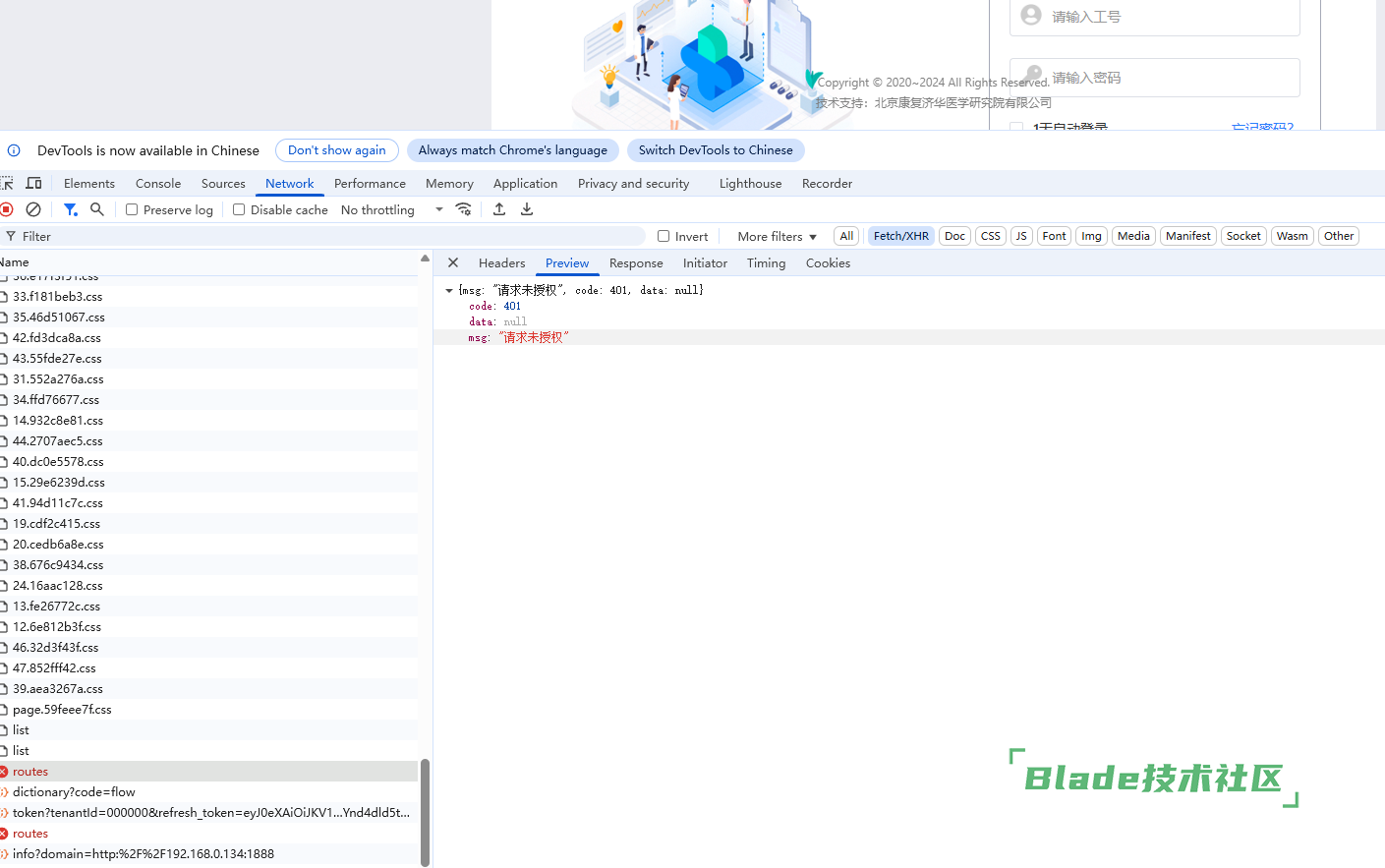Toggle the CSS type filter
The width and height of the screenshot is (1385, 868).
click(x=991, y=236)
